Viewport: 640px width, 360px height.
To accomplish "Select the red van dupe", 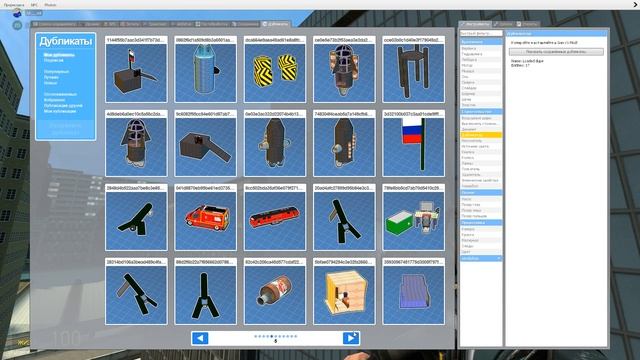I will coord(205,217).
